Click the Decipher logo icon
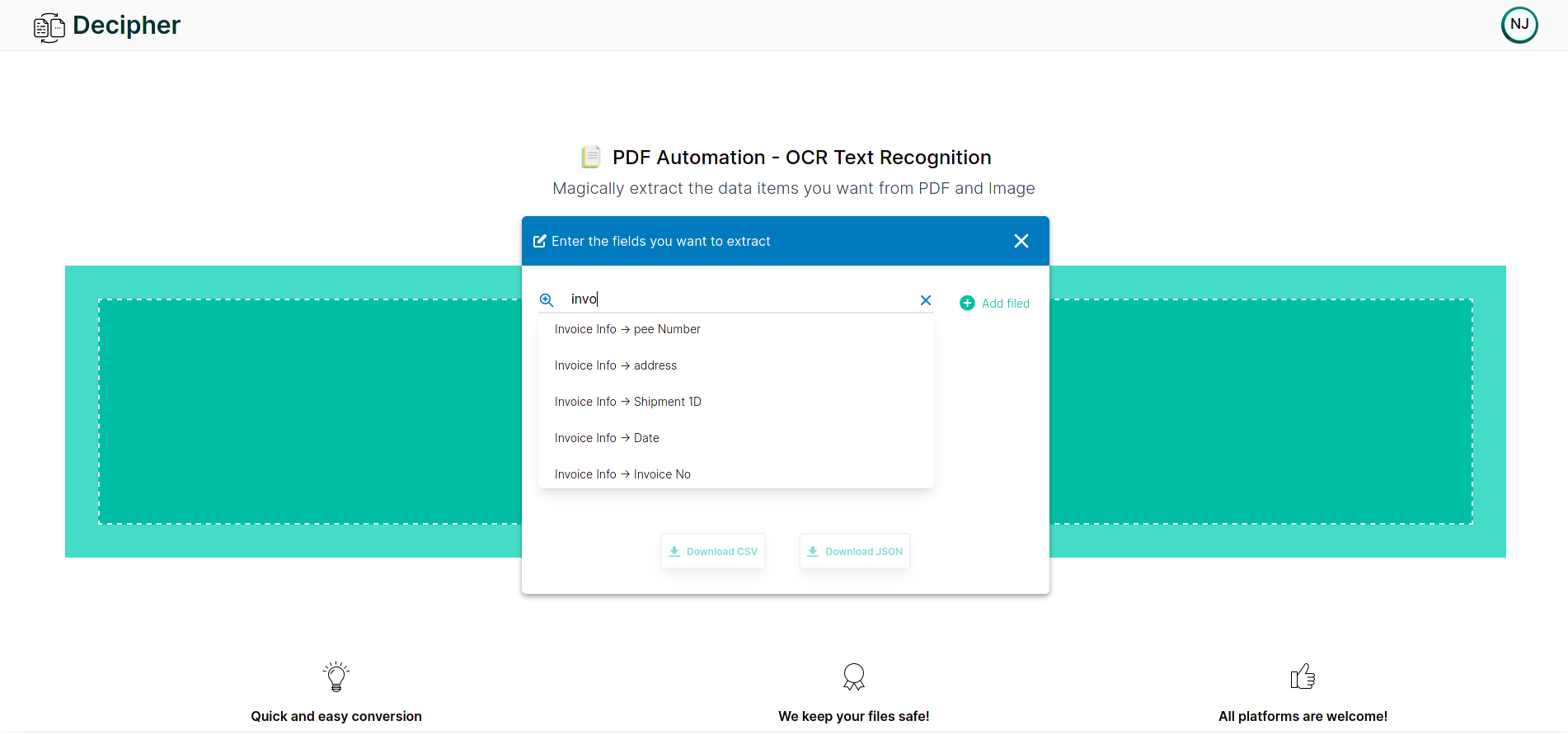 coord(49,27)
